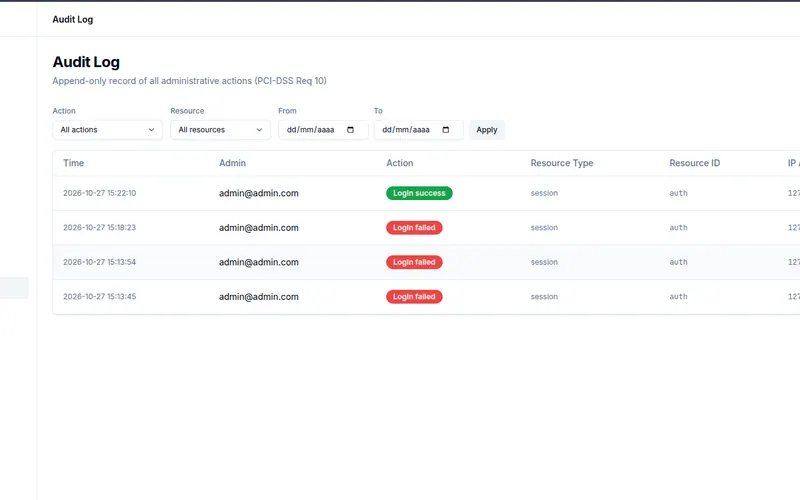Click the large Audit Log page heading
Viewport: 800px width, 500px height.
coord(86,62)
